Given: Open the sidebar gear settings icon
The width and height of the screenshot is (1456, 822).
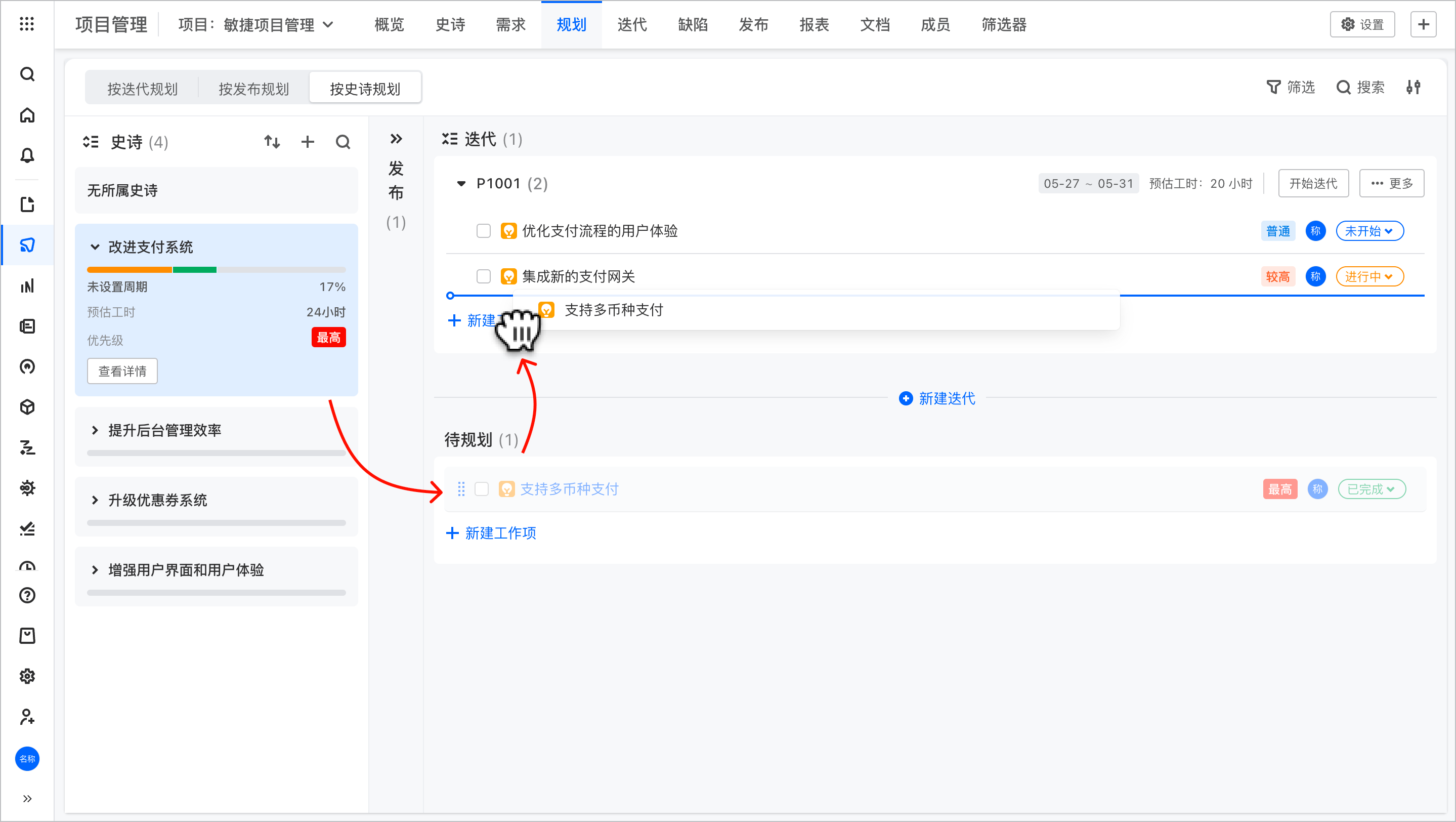Looking at the screenshot, I should pos(27,676).
